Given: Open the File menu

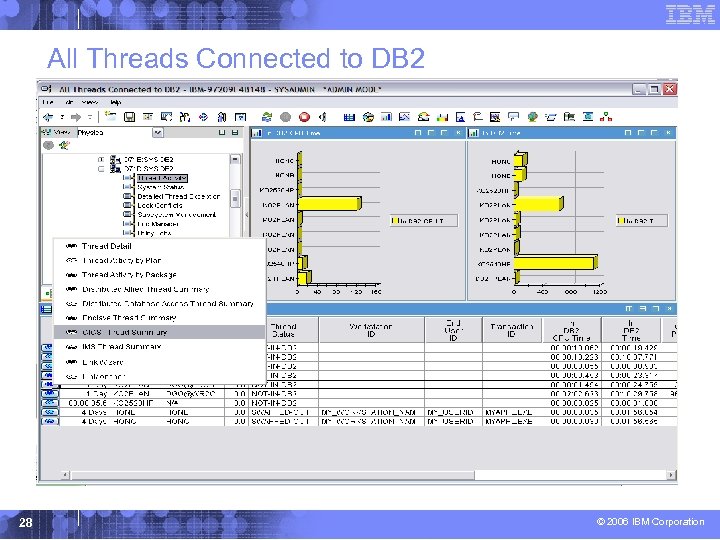Looking at the screenshot, I should [48, 102].
